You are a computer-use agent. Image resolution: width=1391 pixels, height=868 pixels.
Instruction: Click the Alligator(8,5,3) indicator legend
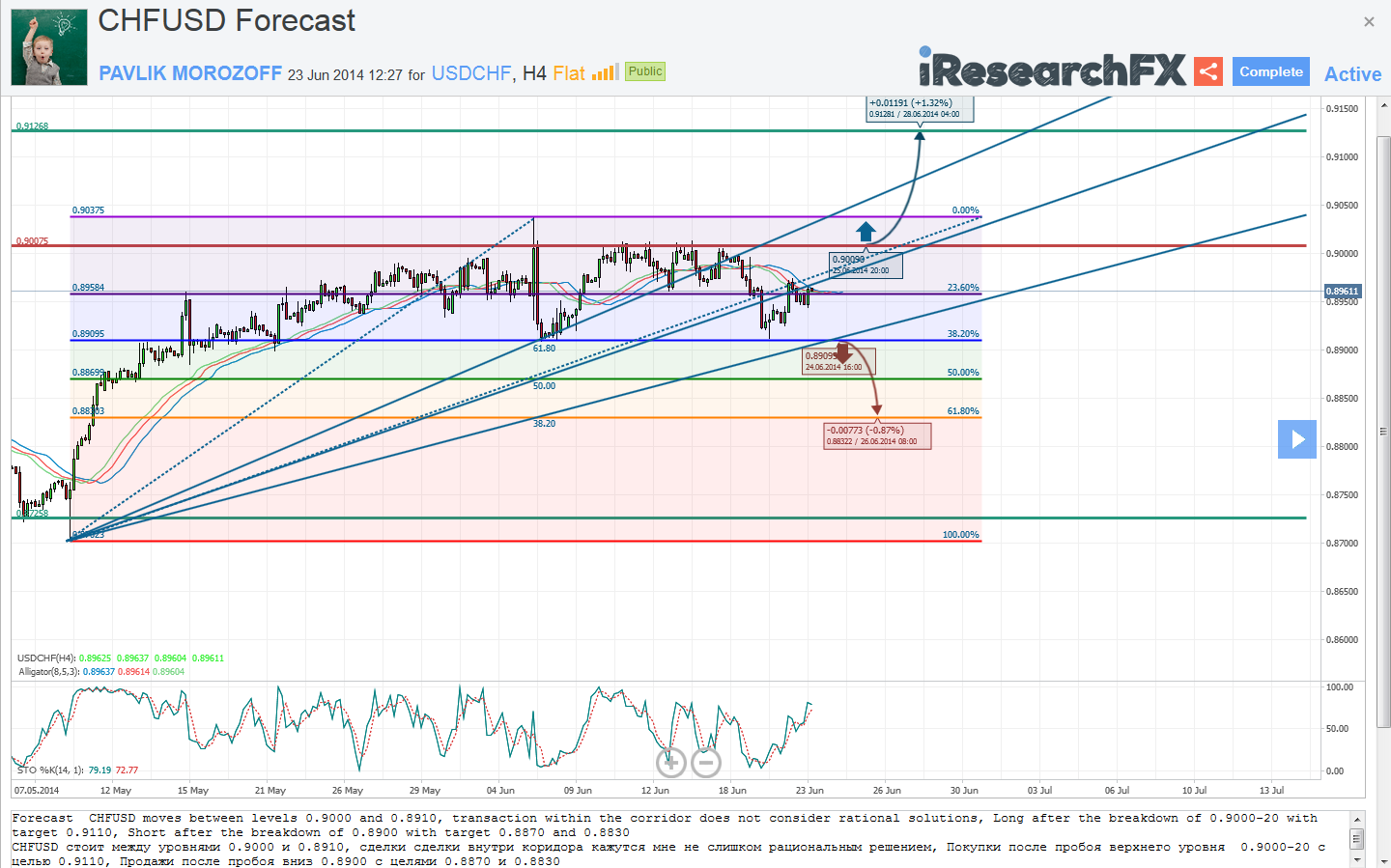tap(101, 672)
